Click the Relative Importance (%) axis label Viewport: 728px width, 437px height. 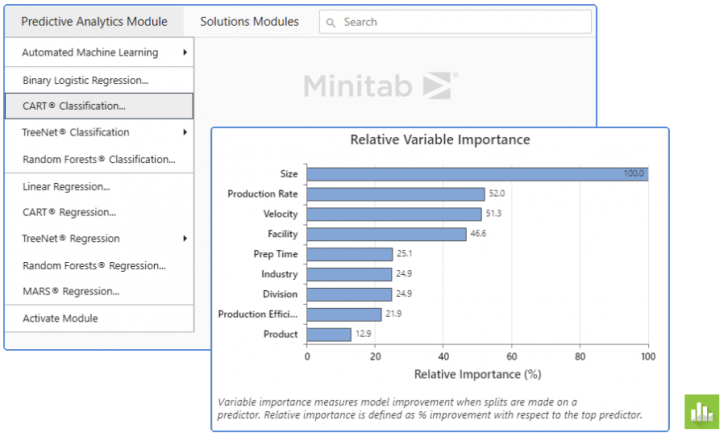coord(478,374)
